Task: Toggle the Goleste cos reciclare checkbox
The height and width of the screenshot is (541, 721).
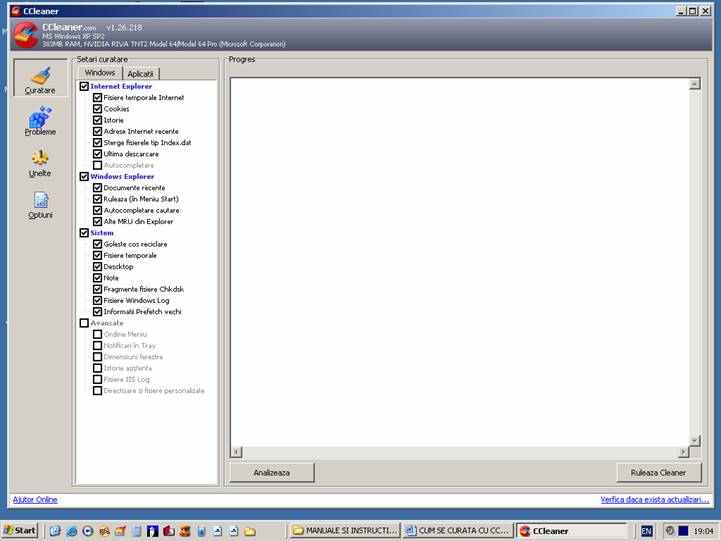Action: pyautogui.click(x=98, y=244)
